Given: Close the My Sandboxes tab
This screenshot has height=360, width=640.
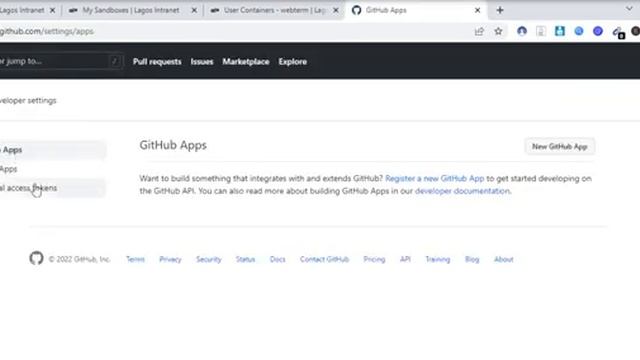Looking at the screenshot, I should click(194, 10).
